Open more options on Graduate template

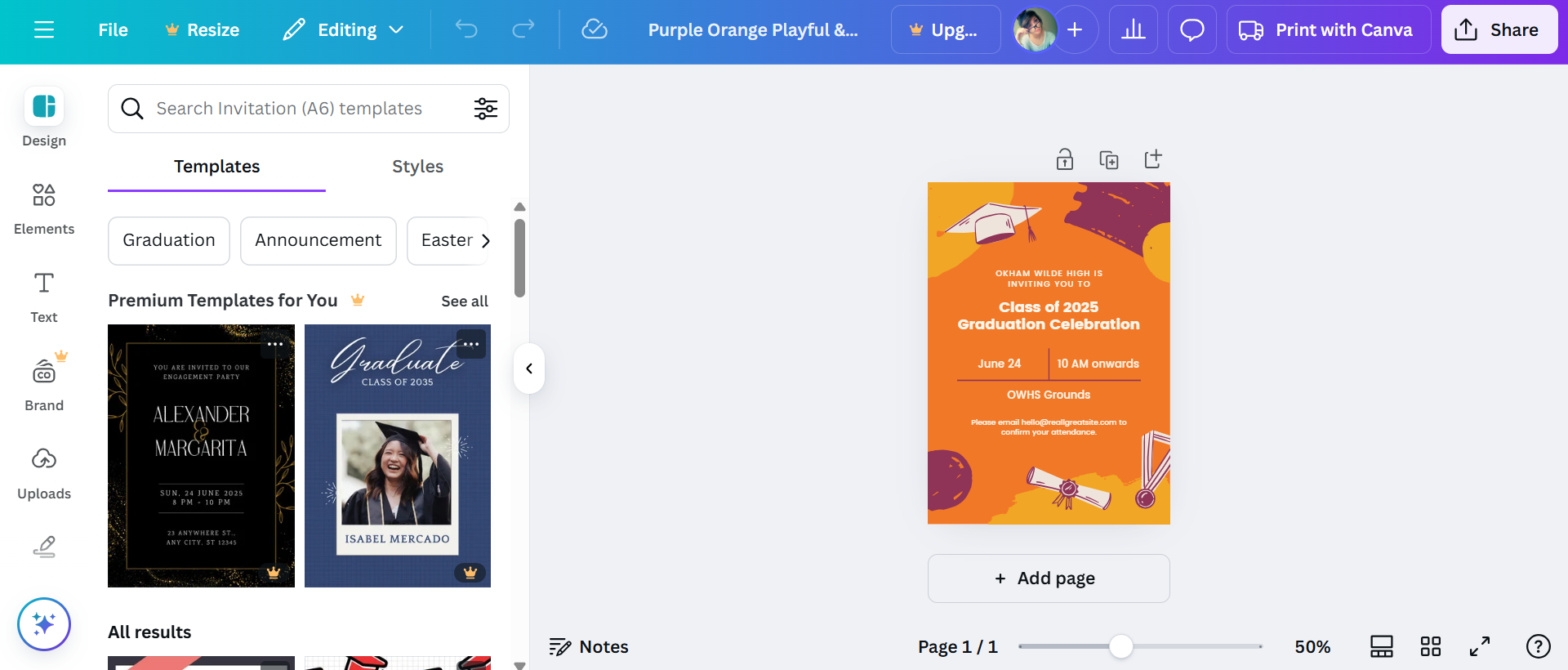tap(471, 344)
